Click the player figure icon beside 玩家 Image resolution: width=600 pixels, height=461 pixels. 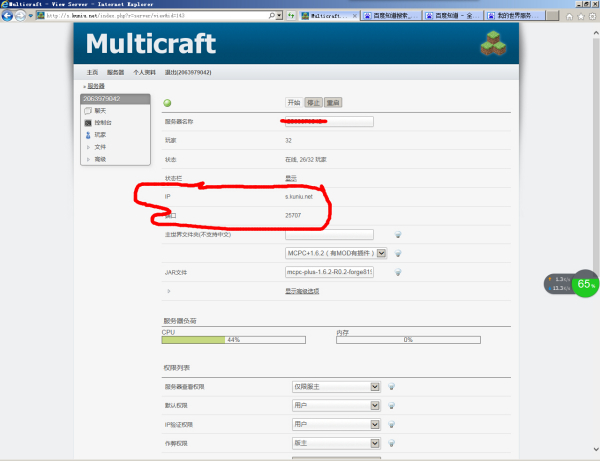[x=88, y=135]
